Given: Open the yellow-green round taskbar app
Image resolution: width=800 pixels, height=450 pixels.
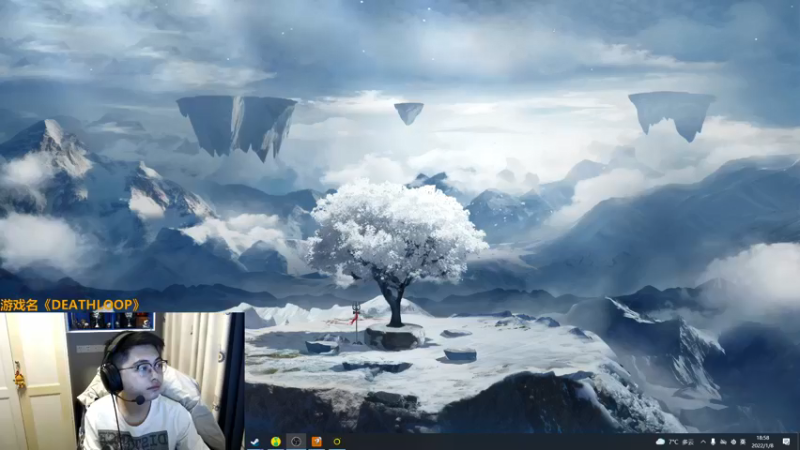Looking at the screenshot, I should coord(276,442).
